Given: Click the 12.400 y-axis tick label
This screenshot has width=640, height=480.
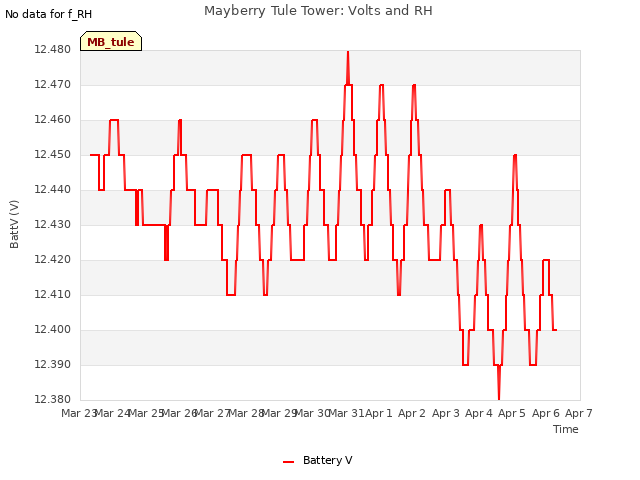Looking at the screenshot, I should 52,329.
